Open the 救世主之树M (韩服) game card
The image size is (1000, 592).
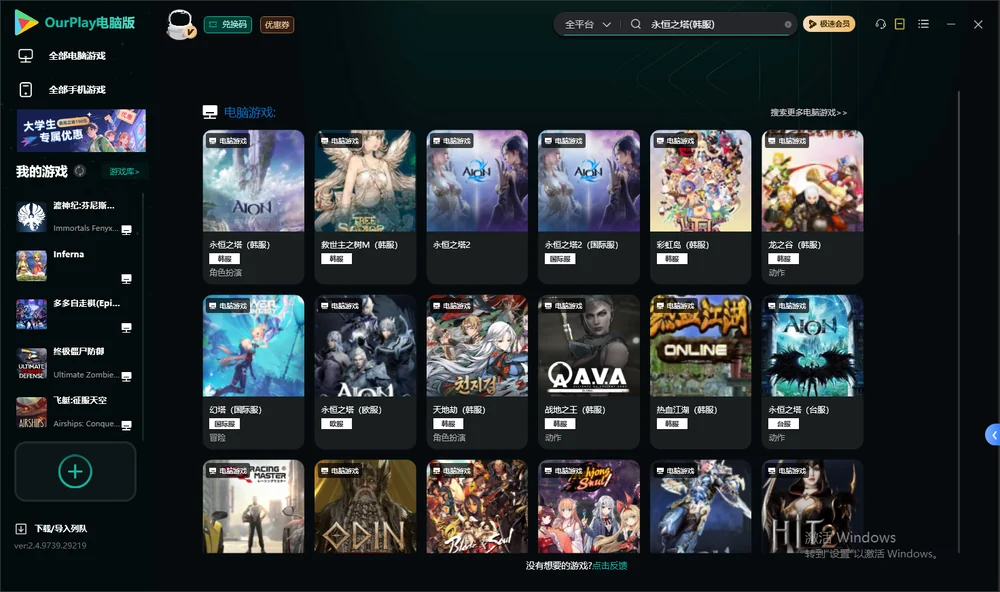[365, 207]
